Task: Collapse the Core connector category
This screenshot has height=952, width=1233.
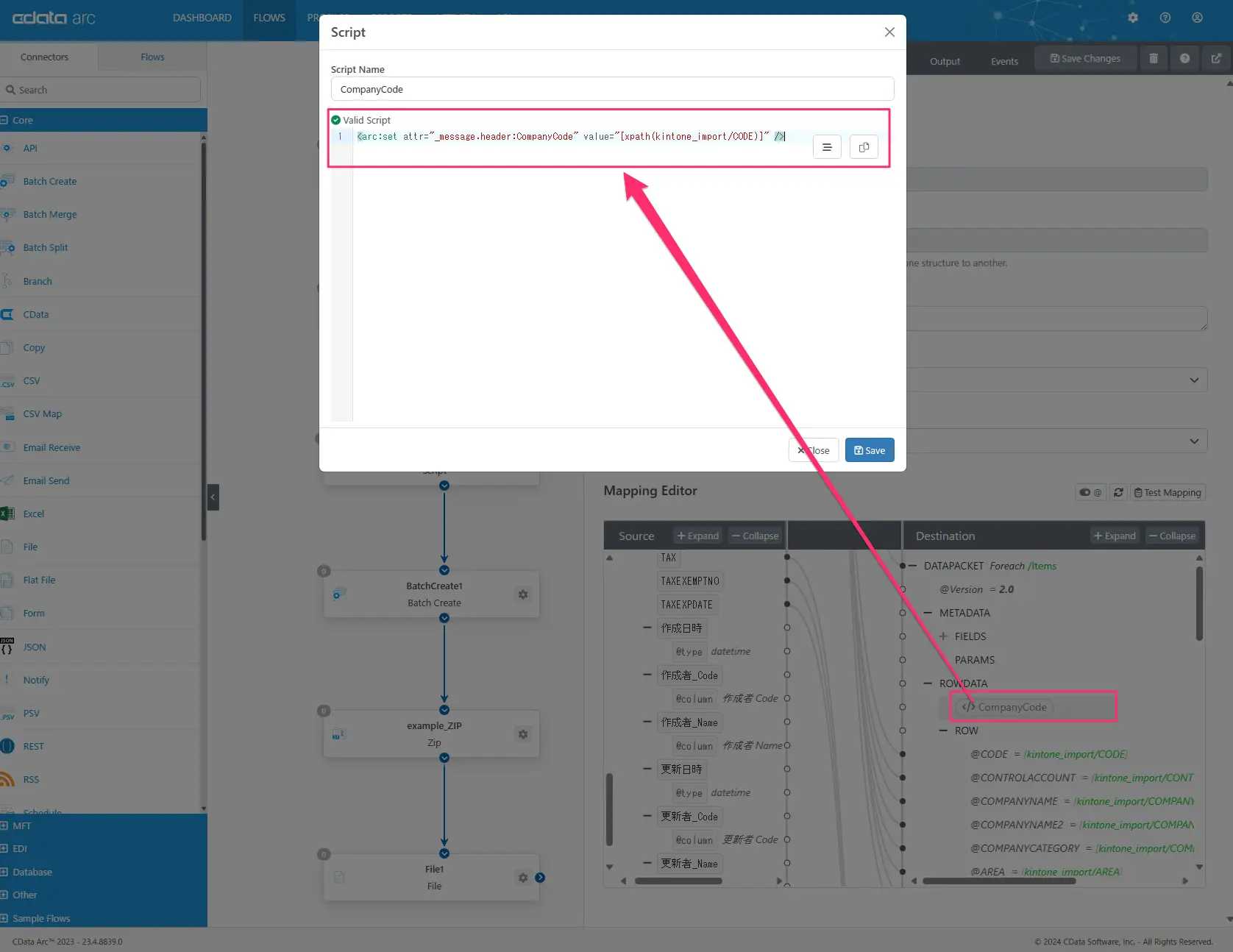Action: 4,120
